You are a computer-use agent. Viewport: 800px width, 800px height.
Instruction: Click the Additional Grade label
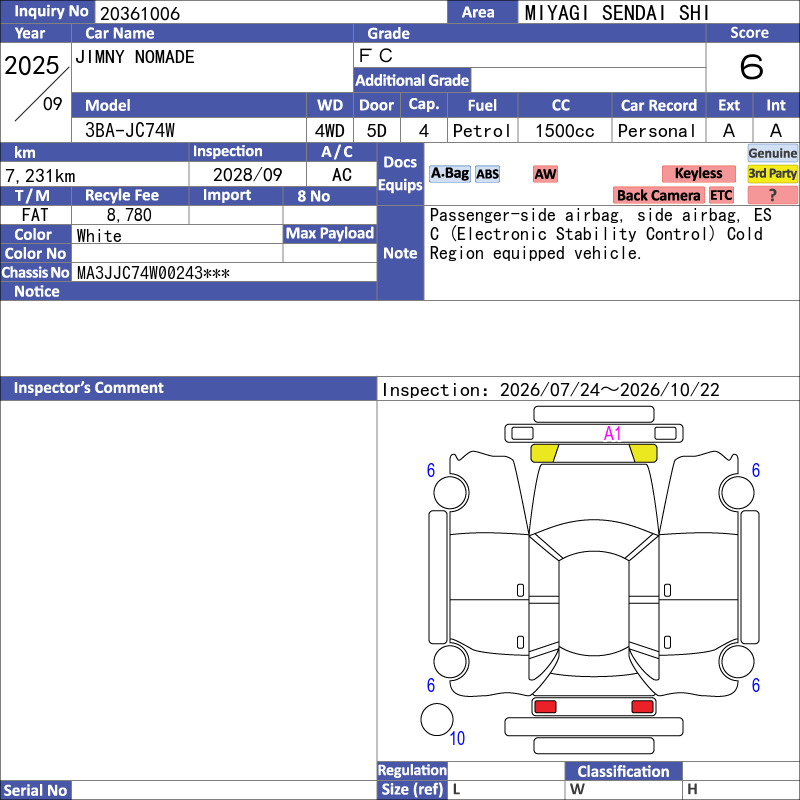pyautogui.click(x=412, y=80)
